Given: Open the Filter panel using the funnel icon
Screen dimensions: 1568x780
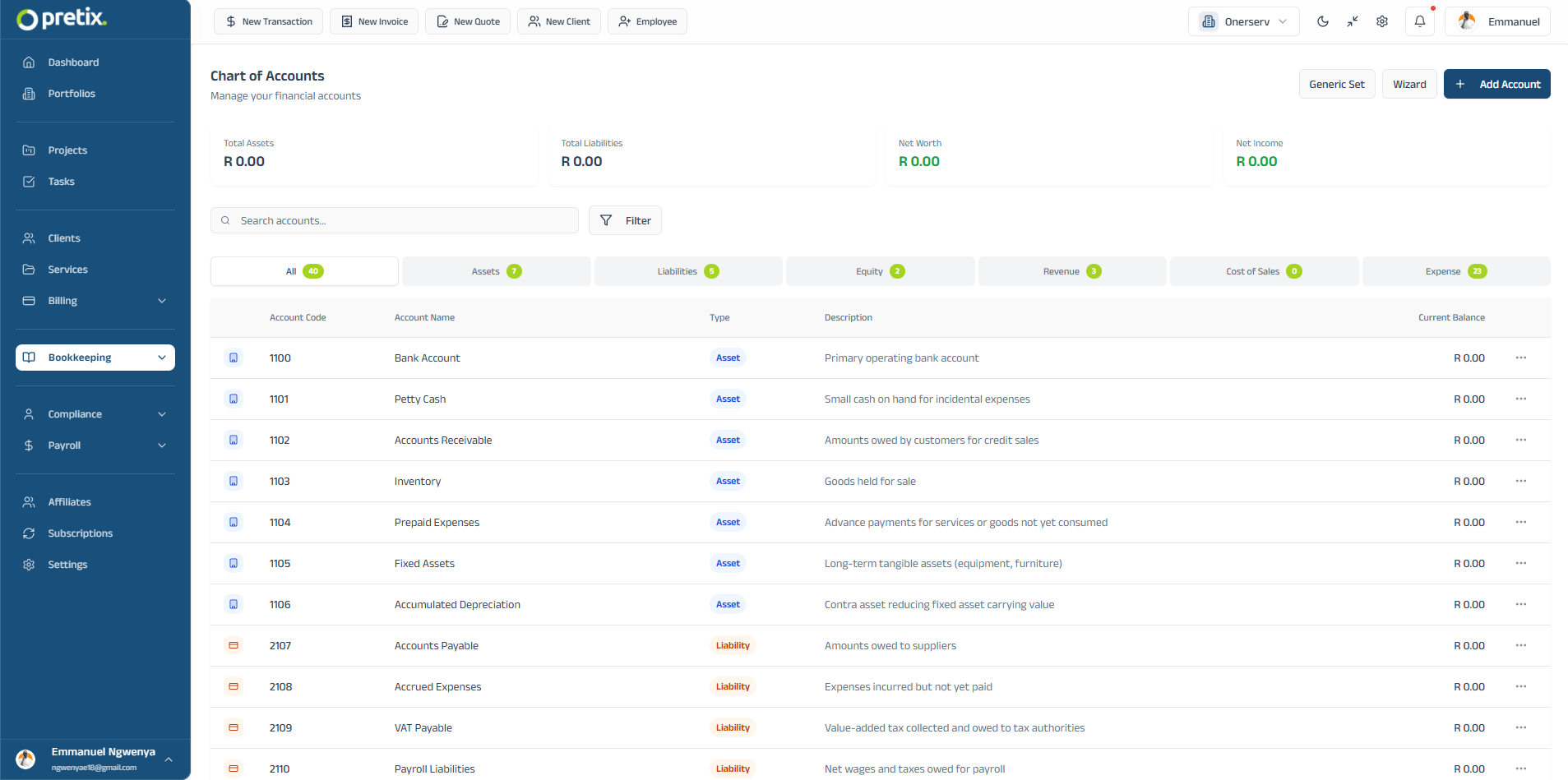Looking at the screenshot, I should [x=606, y=220].
